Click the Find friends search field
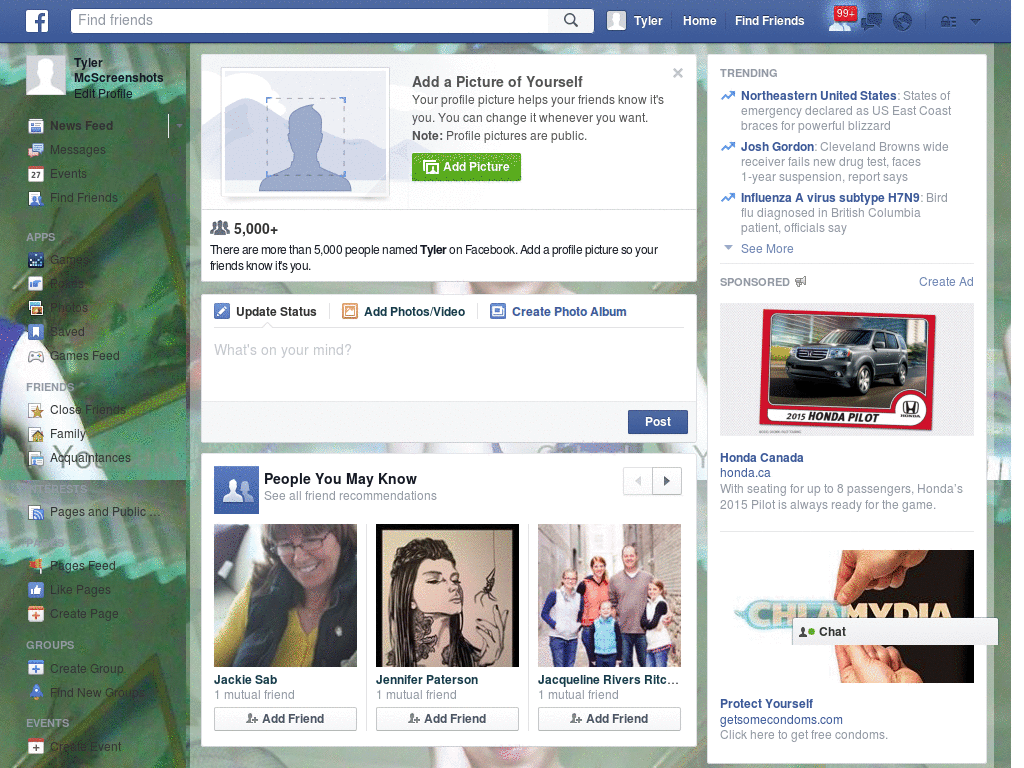This screenshot has width=1024, height=768. [x=310, y=20]
